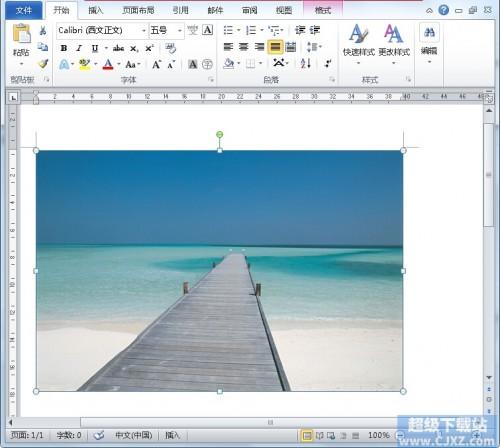Open the borders dropdown arrow

click(261, 63)
